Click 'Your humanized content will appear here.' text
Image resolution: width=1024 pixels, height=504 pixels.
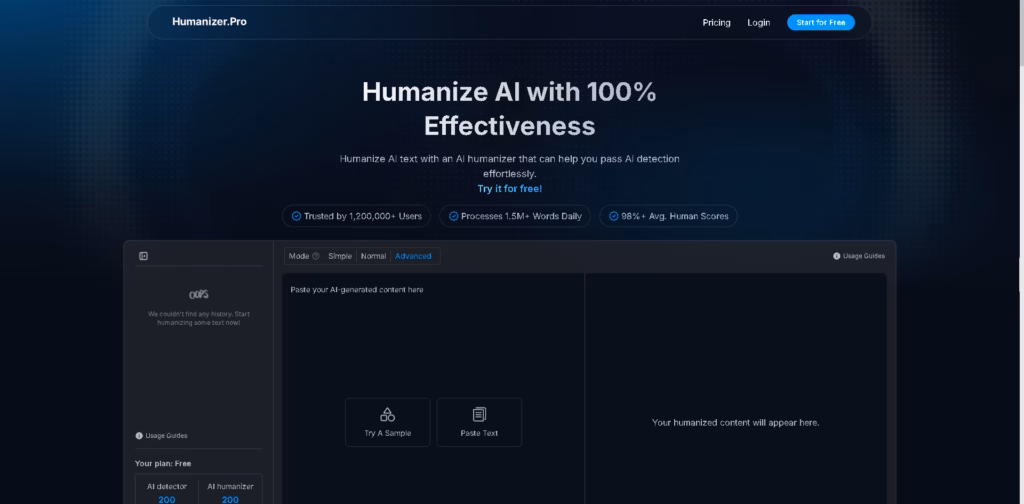point(735,422)
